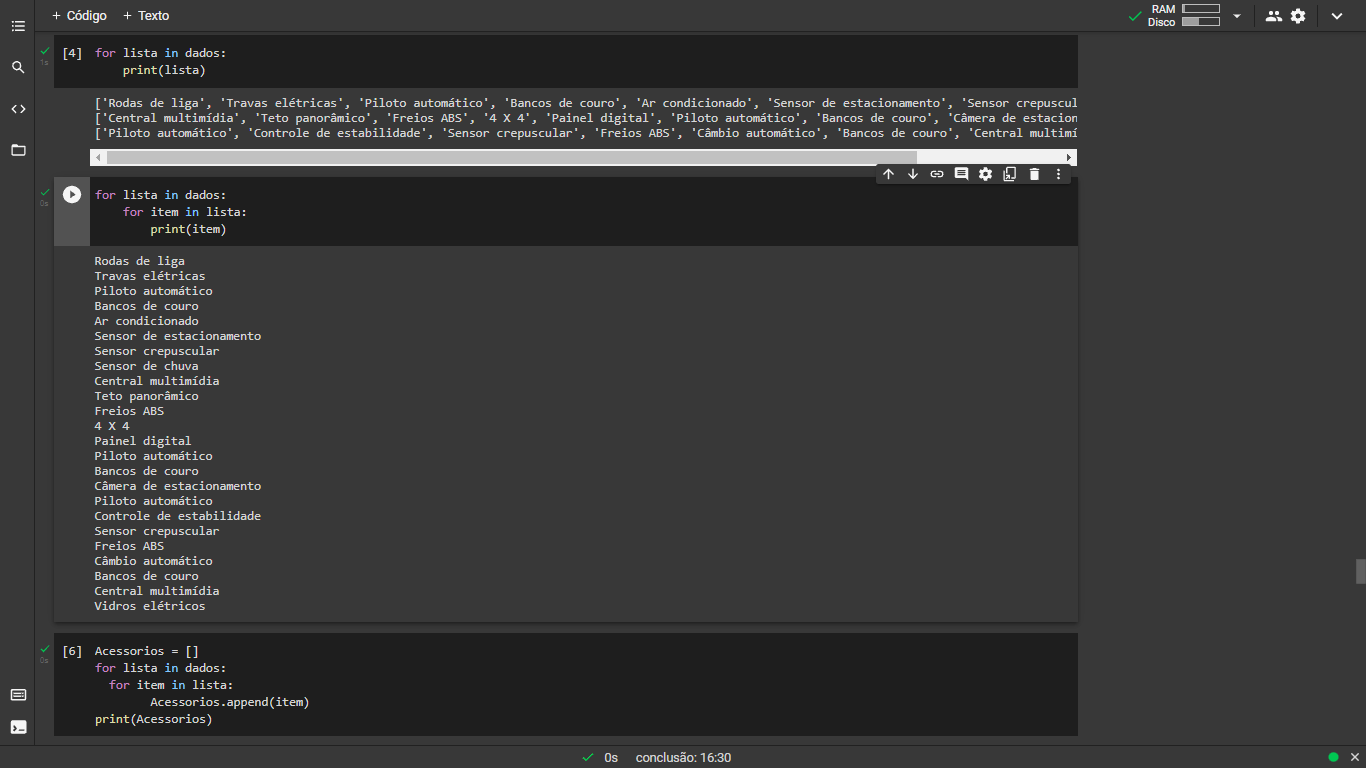This screenshot has width=1366, height=768.
Task: Collapse the header with chevron icon
Action: 1337,16
